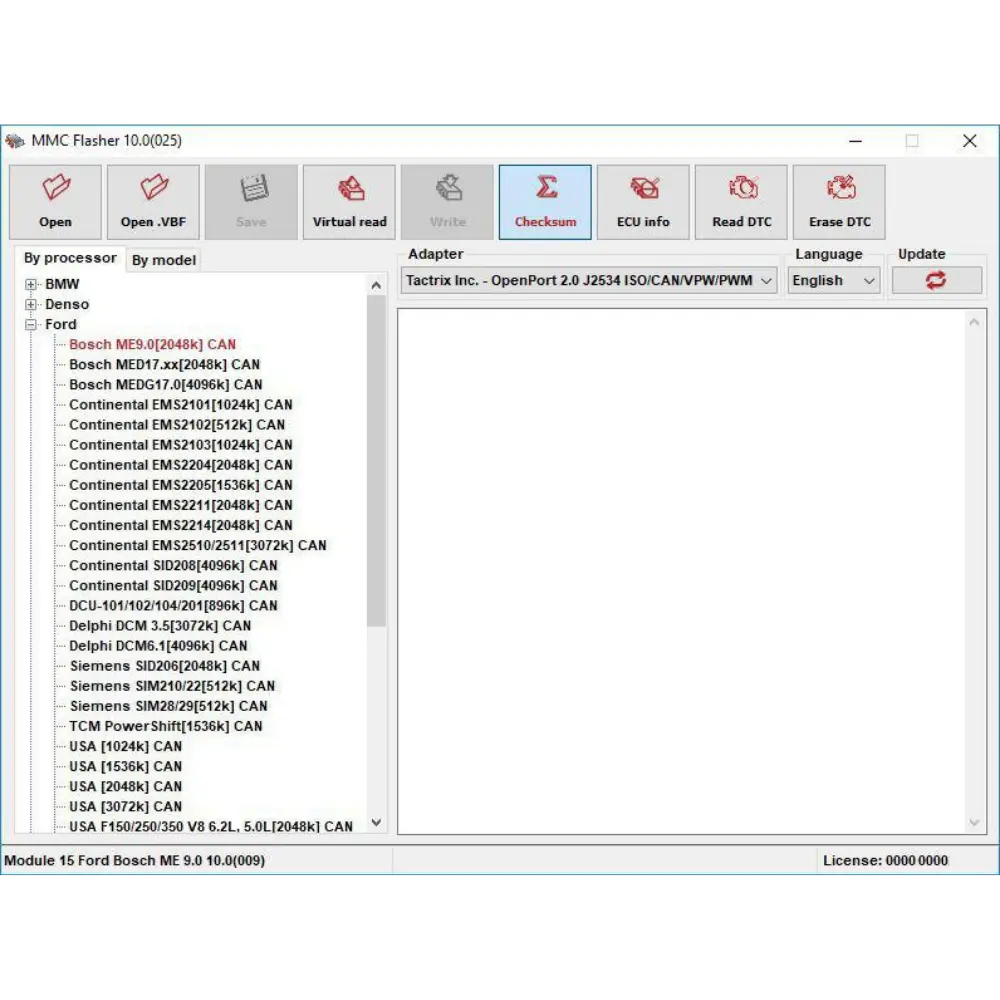Click the Open toolbar button

[x=55, y=202]
